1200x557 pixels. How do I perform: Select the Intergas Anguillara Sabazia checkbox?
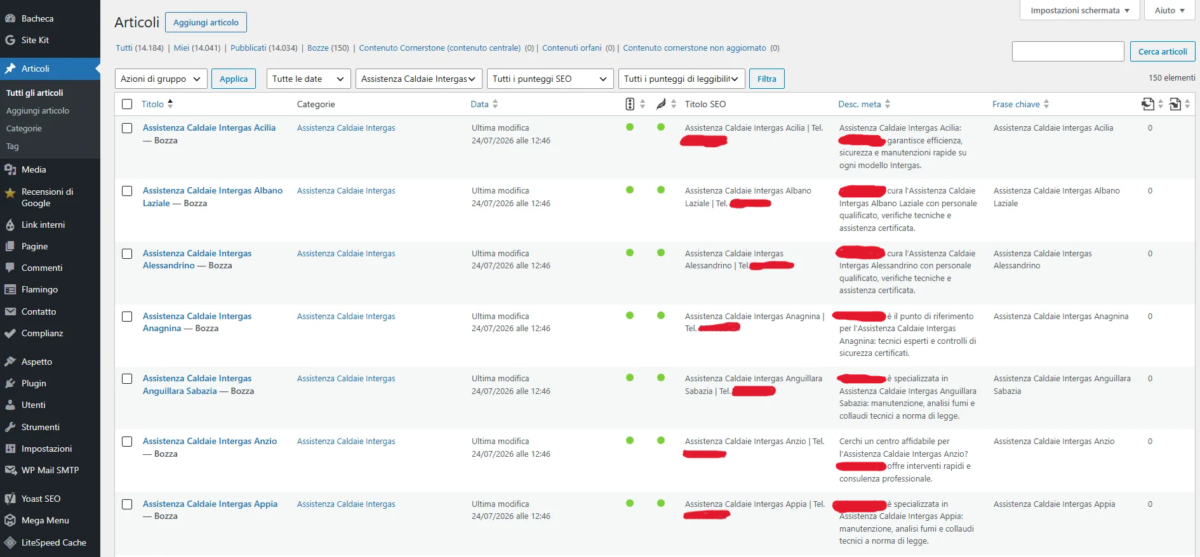127,379
